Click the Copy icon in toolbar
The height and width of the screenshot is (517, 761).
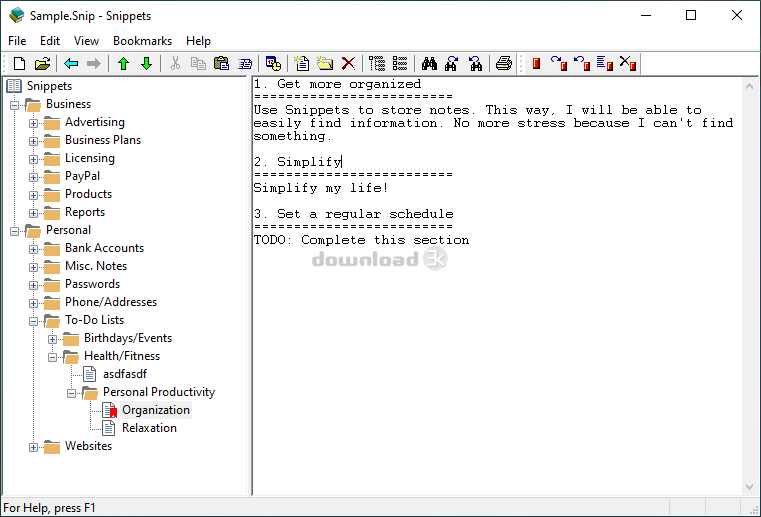pyautogui.click(x=198, y=64)
